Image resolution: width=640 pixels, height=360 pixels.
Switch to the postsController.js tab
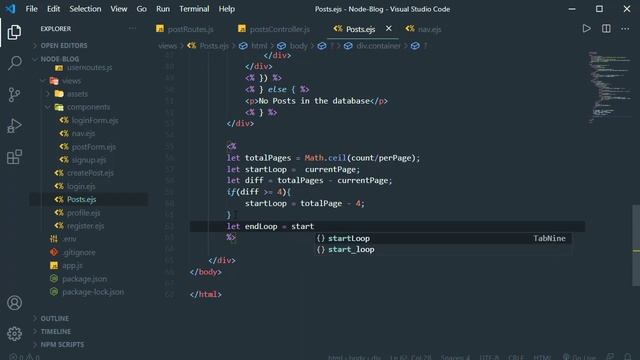(274, 29)
